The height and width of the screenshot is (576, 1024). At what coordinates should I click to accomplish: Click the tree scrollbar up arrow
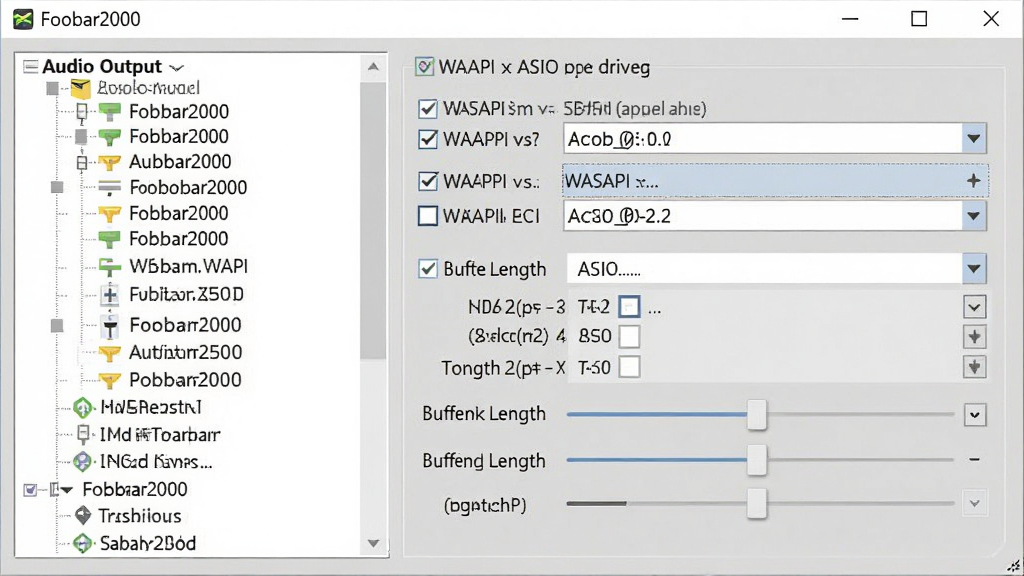373,67
